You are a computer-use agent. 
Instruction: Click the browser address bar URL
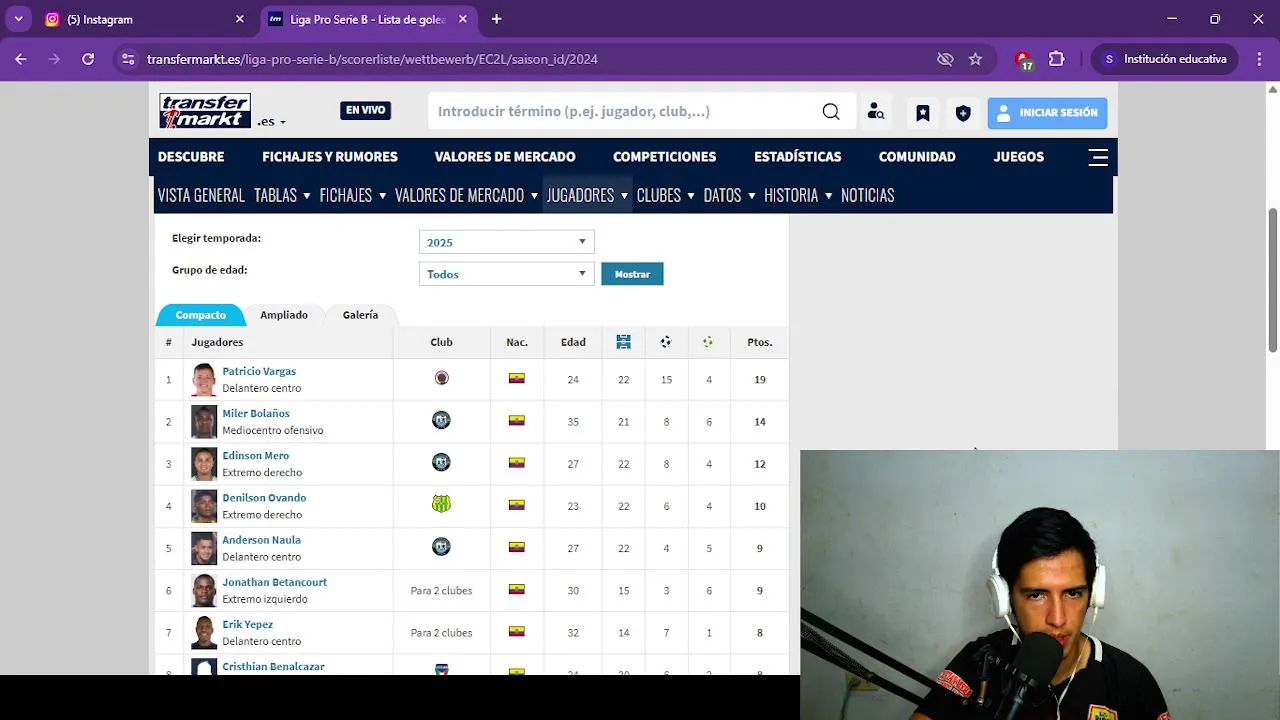click(372, 59)
